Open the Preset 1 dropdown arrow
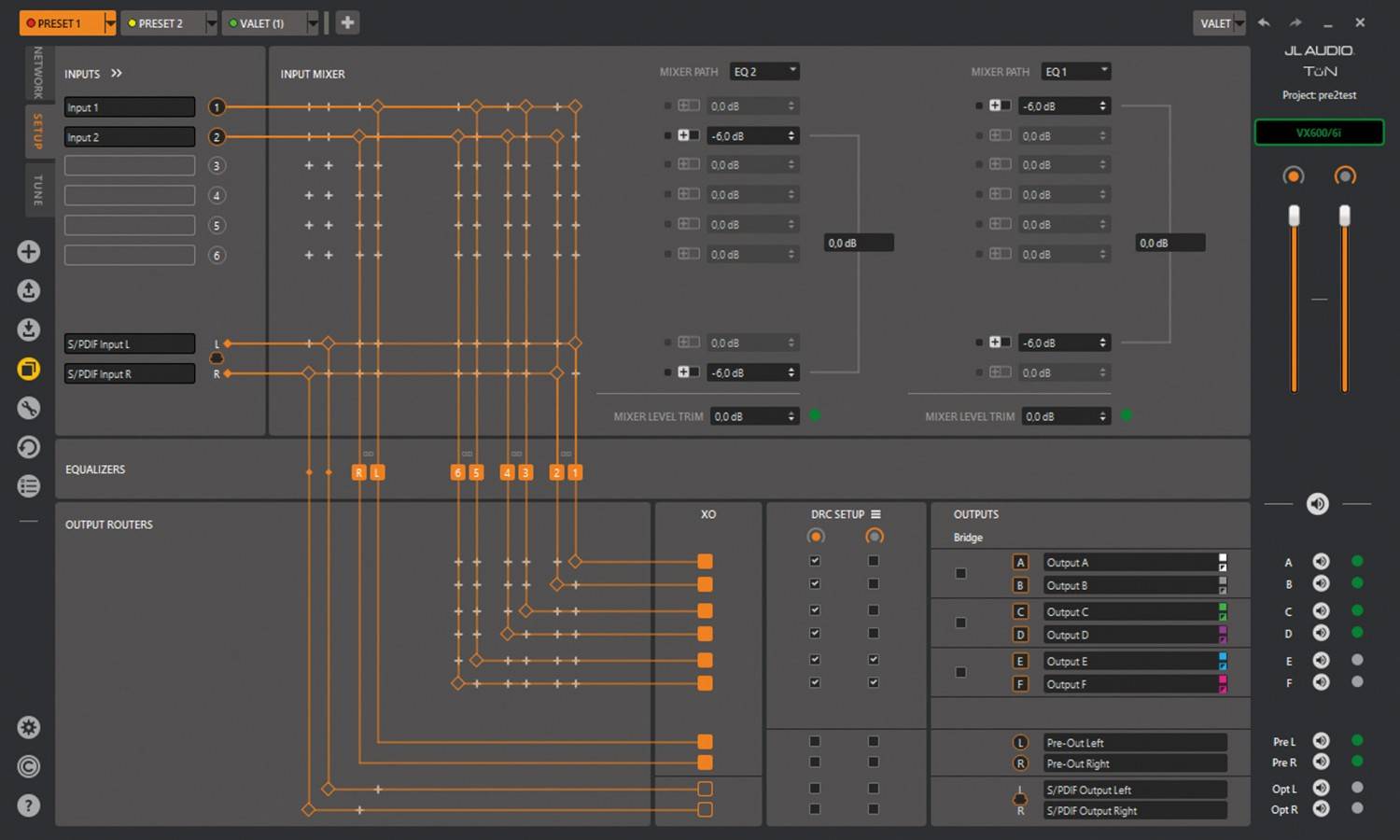Viewport: 1400px width, 840px height. coord(110,23)
